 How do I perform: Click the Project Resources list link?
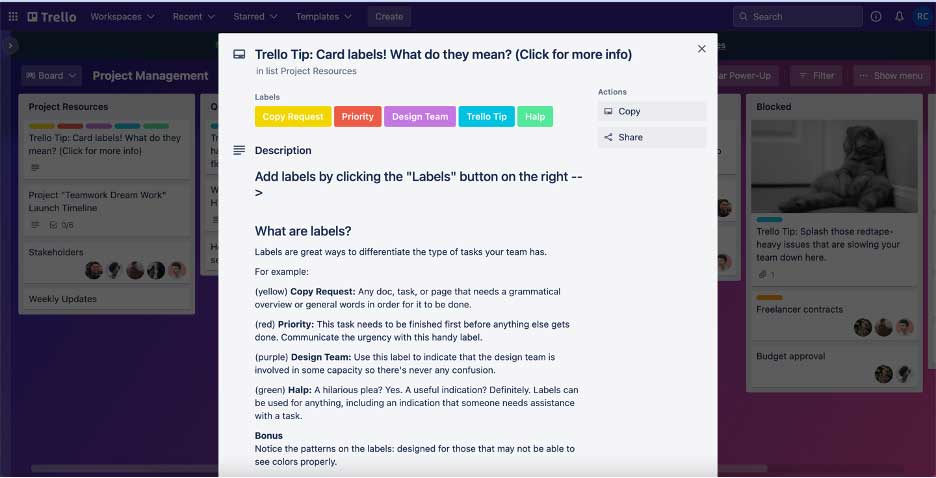point(319,71)
